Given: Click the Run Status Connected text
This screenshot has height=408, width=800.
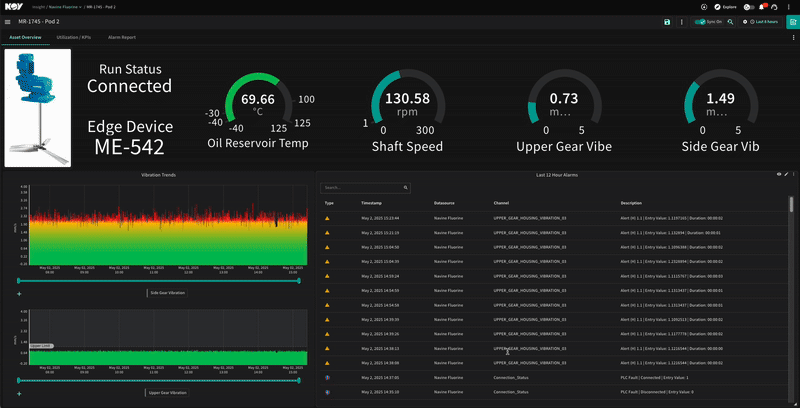Looking at the screenshot, I should pos(130,79).
